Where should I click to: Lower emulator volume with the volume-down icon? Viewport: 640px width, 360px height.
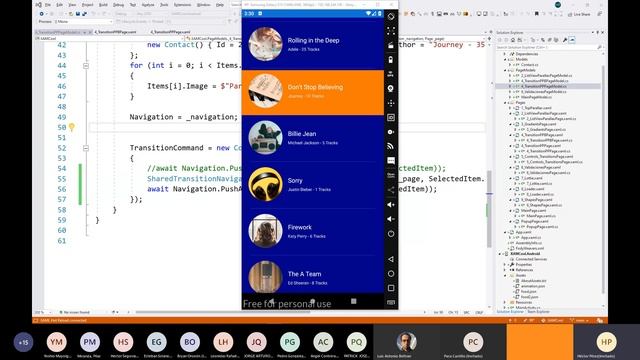pos(391,219)
